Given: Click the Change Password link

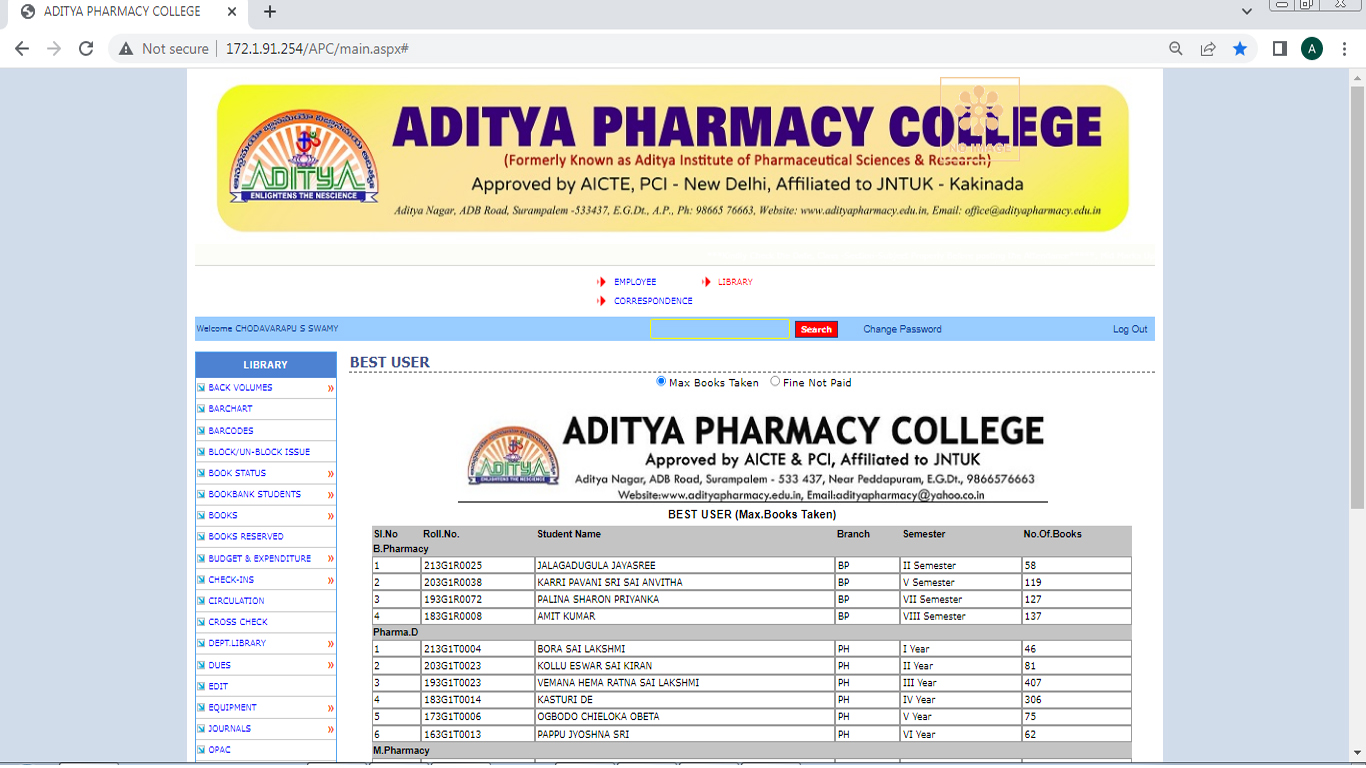Looking at the screenshot, I should tap(902, 329).
